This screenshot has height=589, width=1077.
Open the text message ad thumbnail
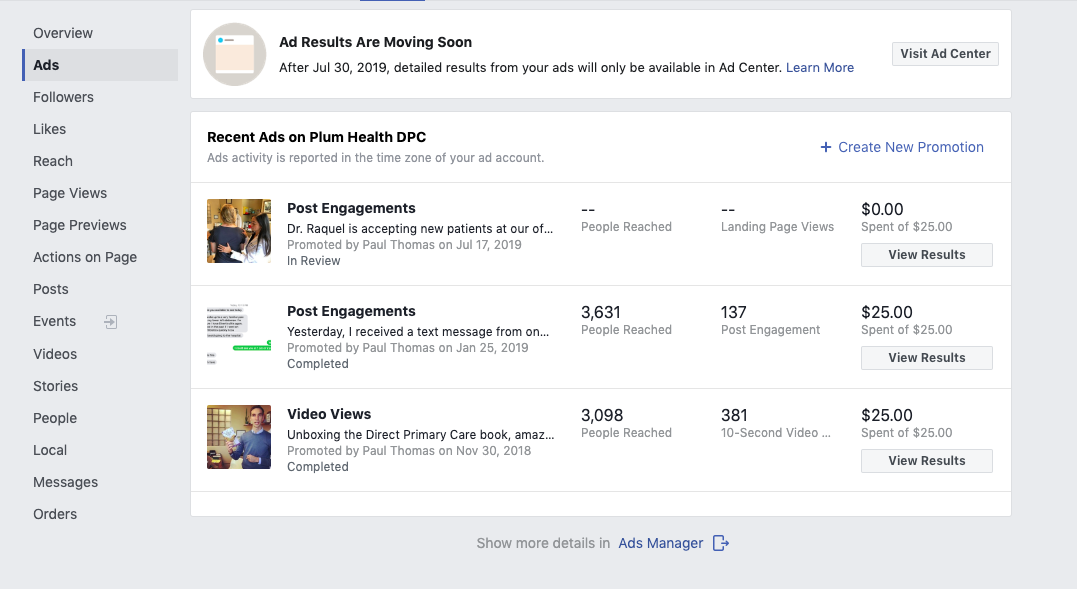(239, 334)
